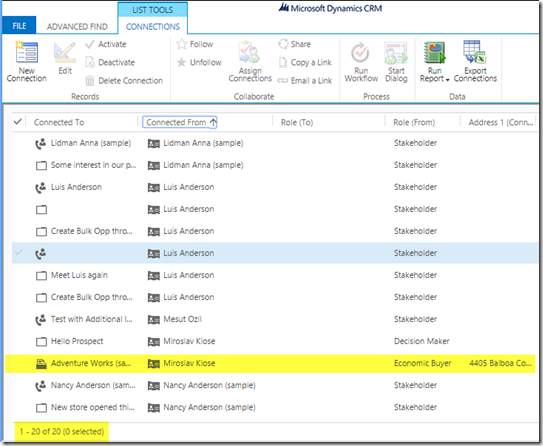Click the Edit record icon

tap(65, 52)
